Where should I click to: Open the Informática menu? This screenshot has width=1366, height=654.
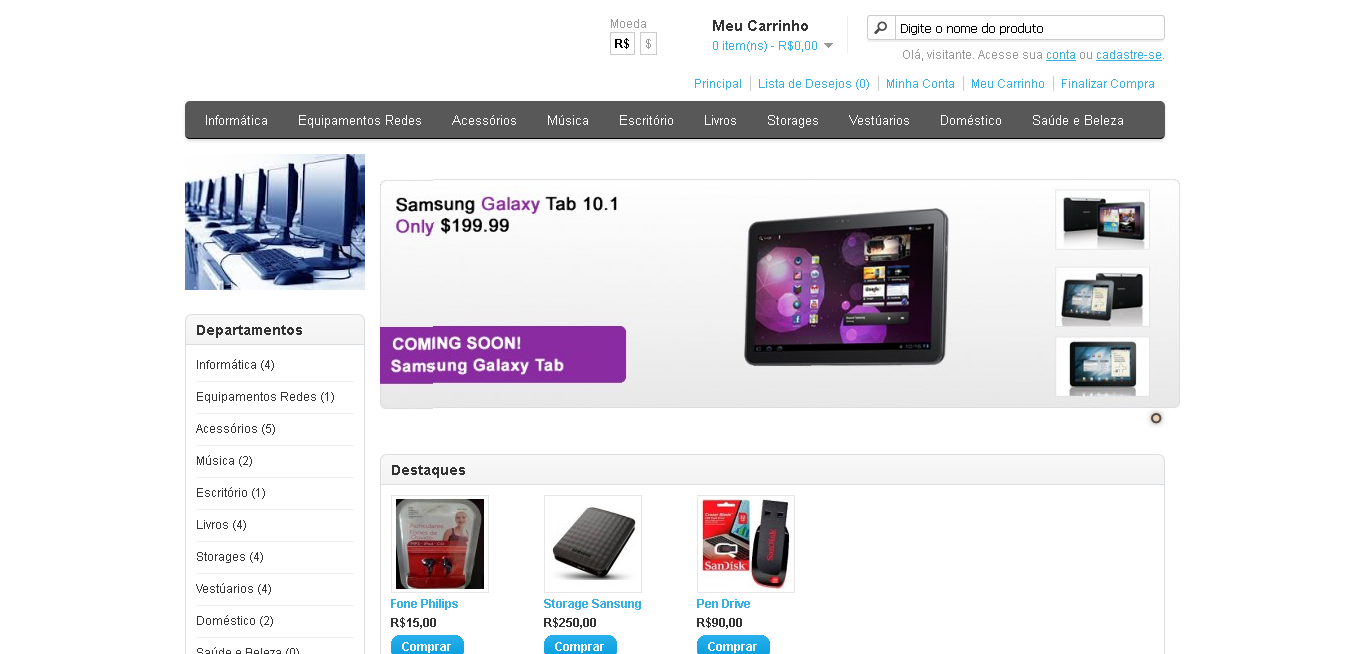(236, 120)
